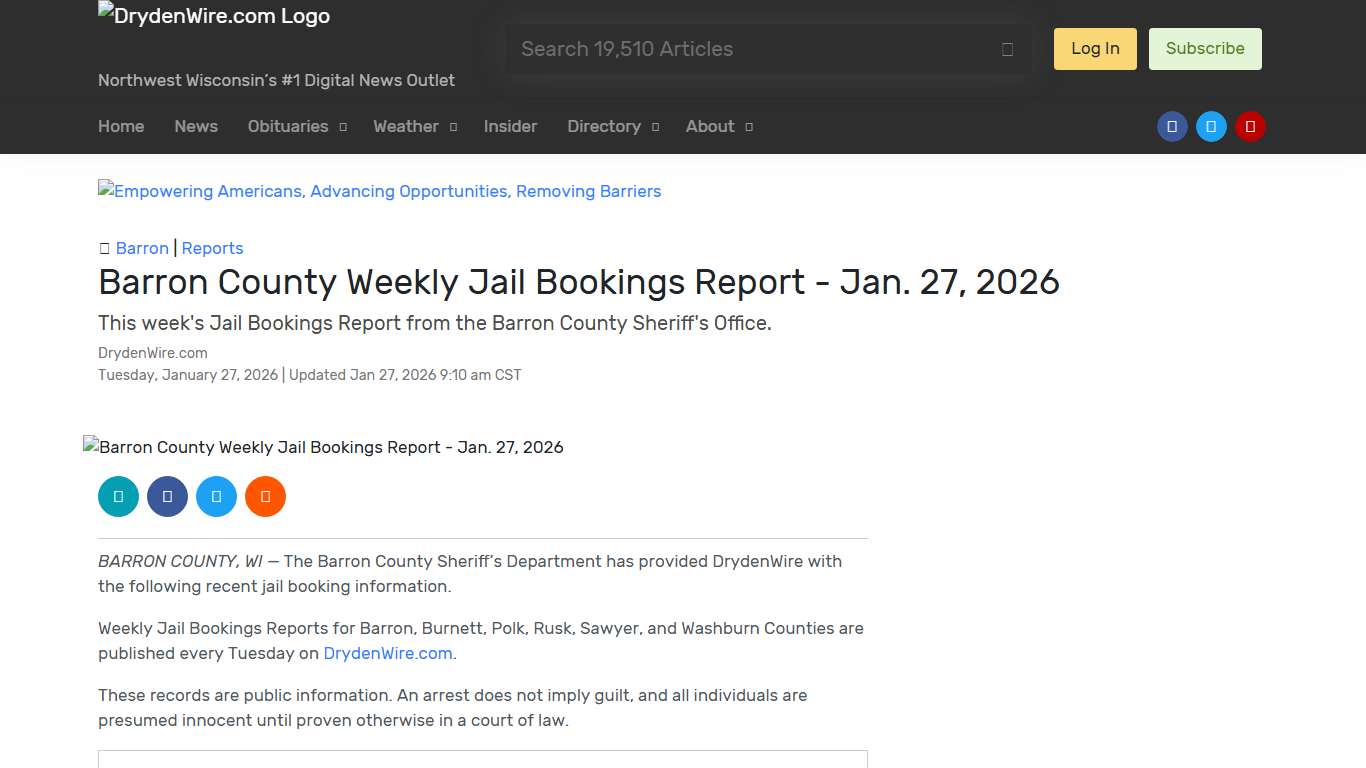Viewport: 1366px width, 768px height.
Task: Click the teal SMS share icon
Action: 118,496
